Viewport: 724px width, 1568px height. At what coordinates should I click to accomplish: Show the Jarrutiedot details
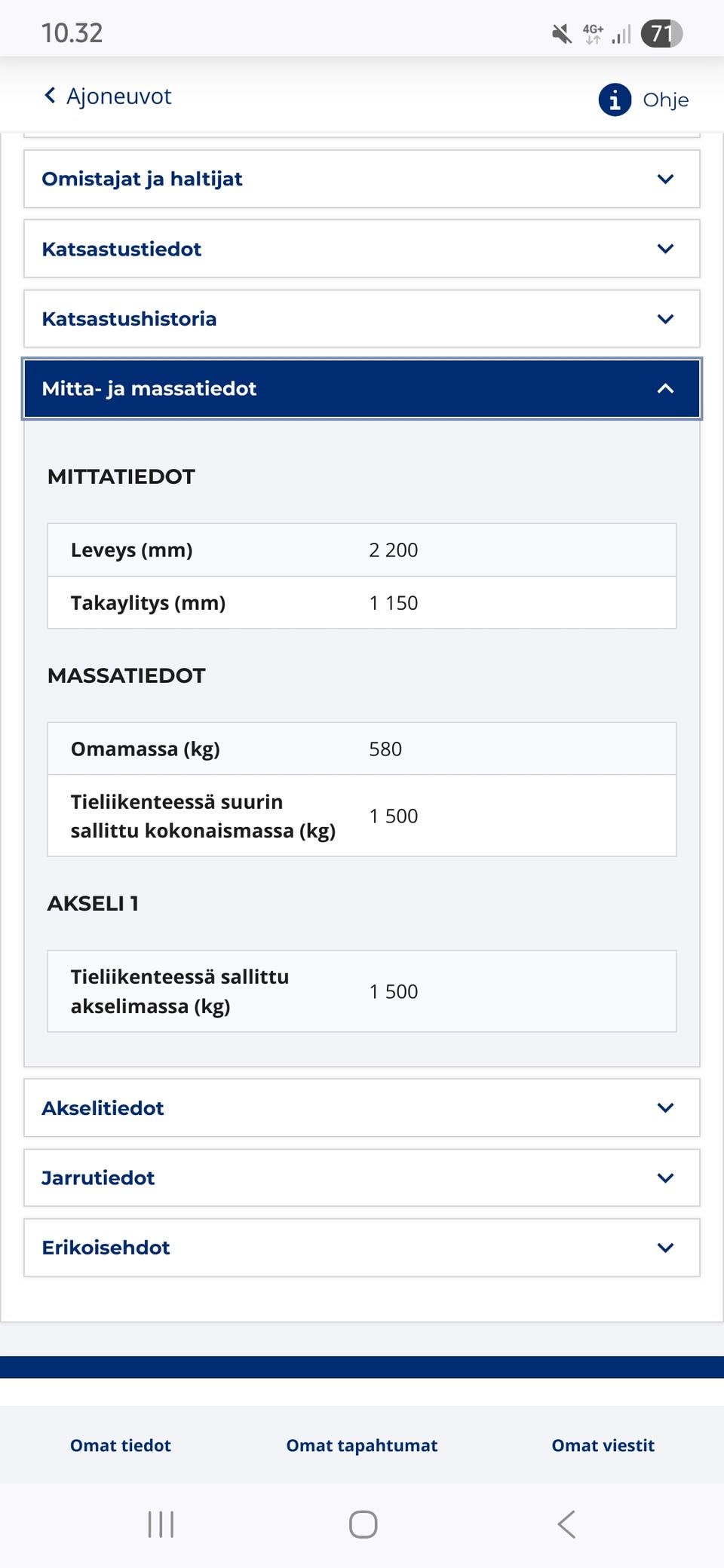(362, 1178)
